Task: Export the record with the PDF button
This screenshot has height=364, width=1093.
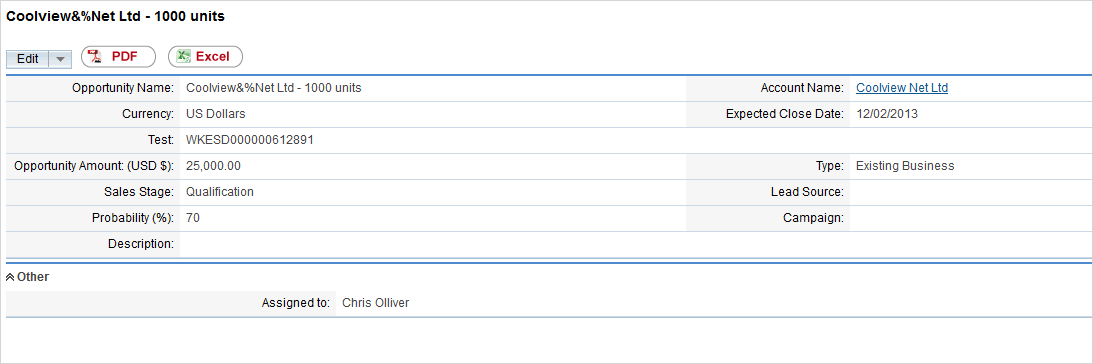Action: [119, 57]
